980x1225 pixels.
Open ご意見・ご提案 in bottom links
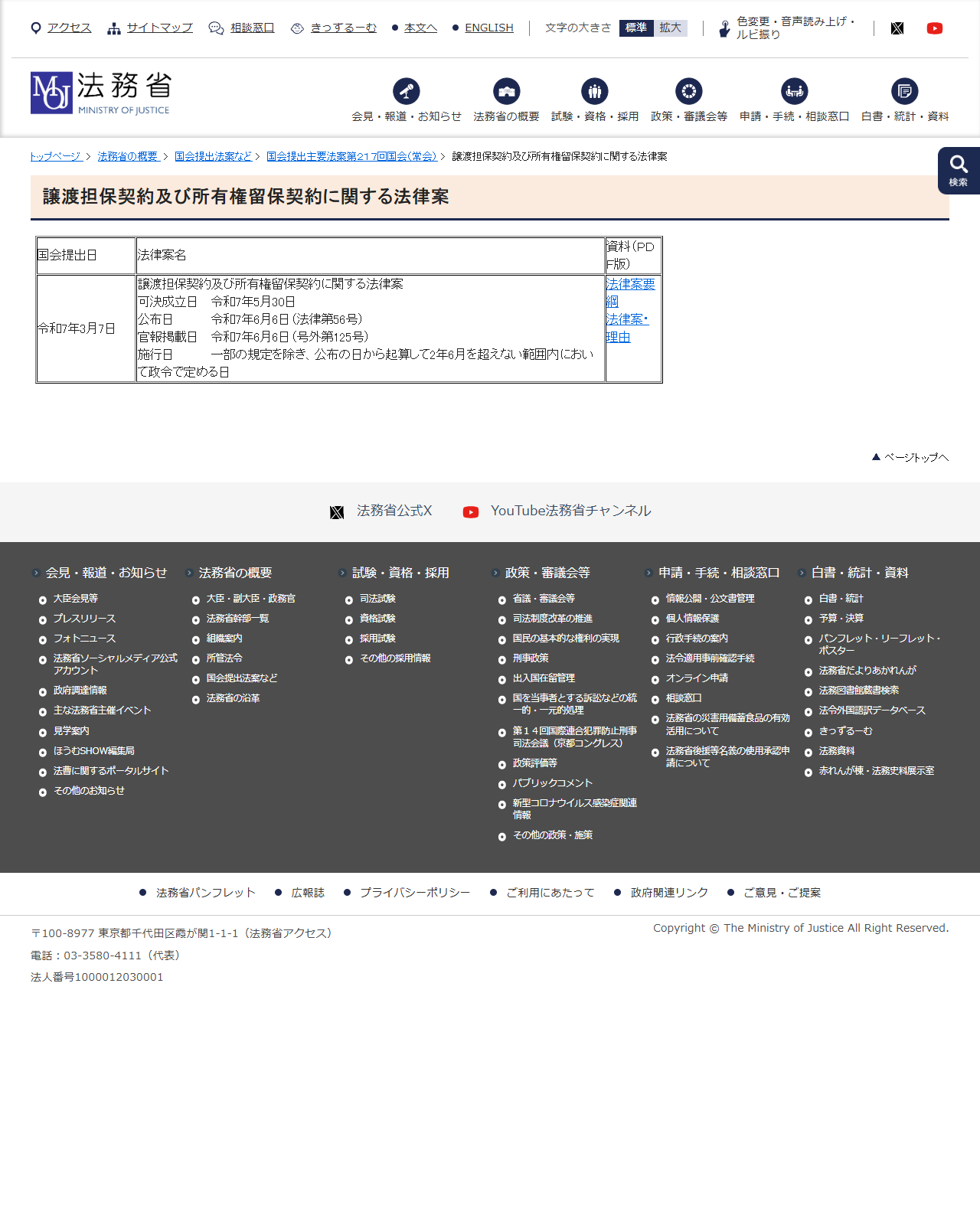(x=782, y=893)
